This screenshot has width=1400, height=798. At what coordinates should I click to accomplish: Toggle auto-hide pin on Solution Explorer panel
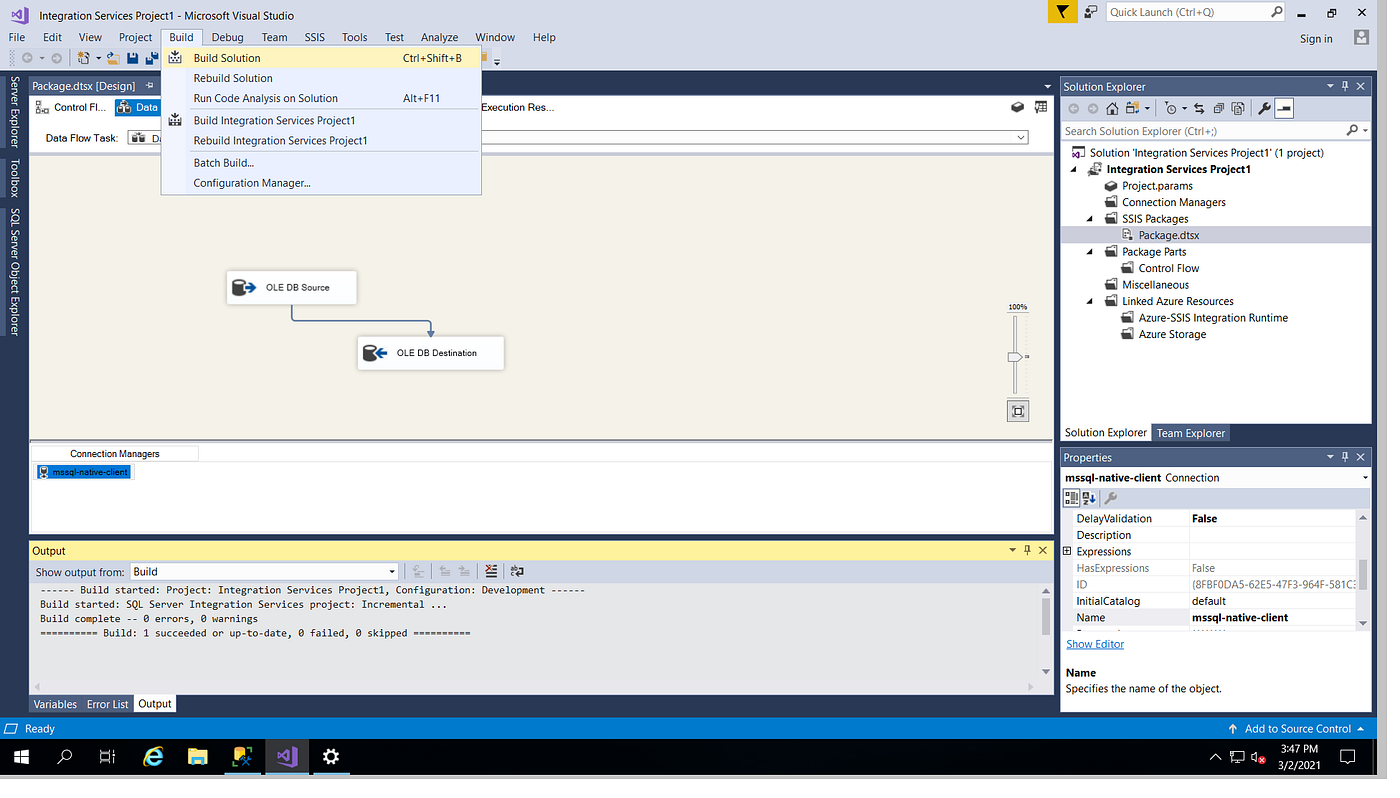1345,86
